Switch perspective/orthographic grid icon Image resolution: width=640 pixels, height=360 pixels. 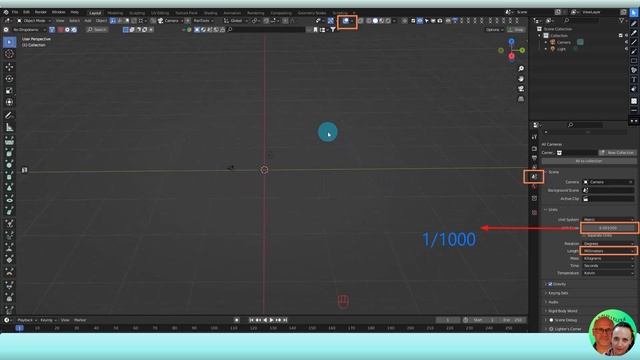[521, 99]
